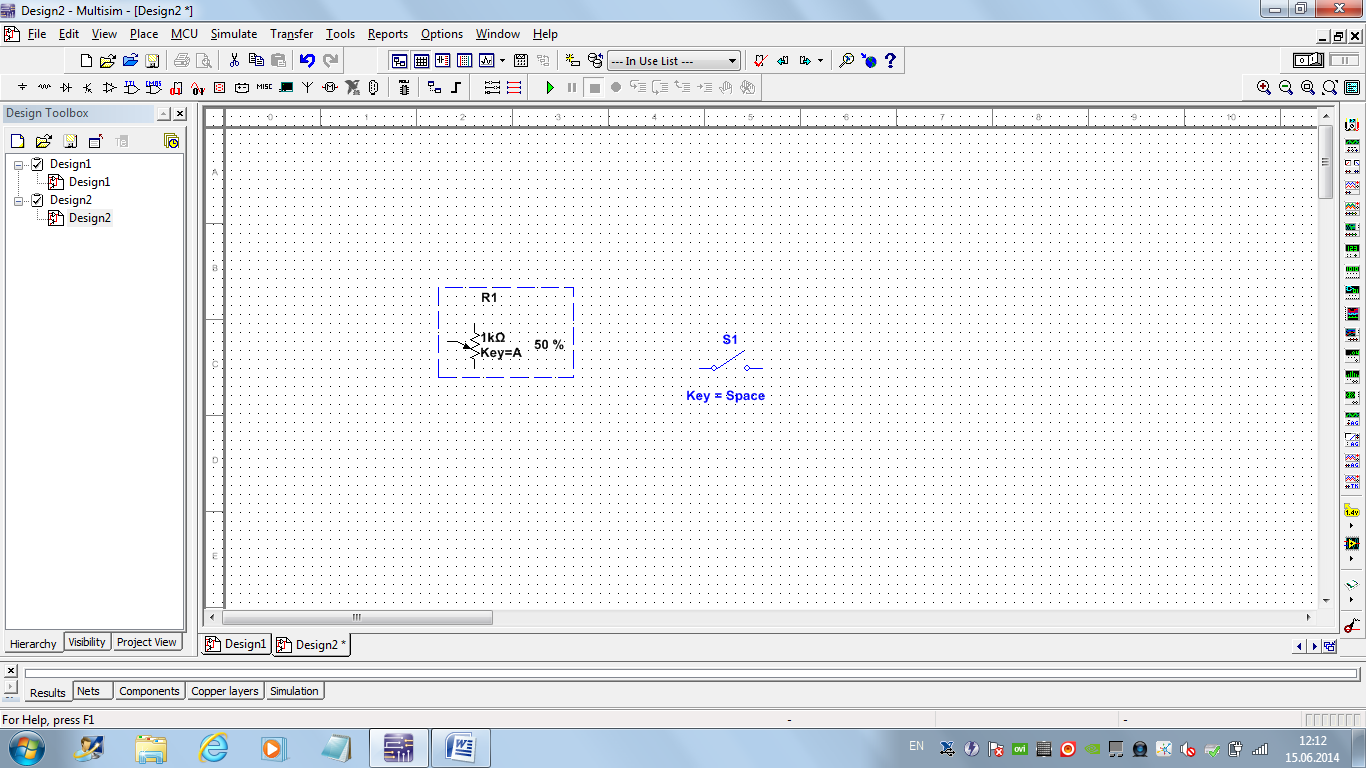
Task: Place a ground source component
Action: pos(22,88)
